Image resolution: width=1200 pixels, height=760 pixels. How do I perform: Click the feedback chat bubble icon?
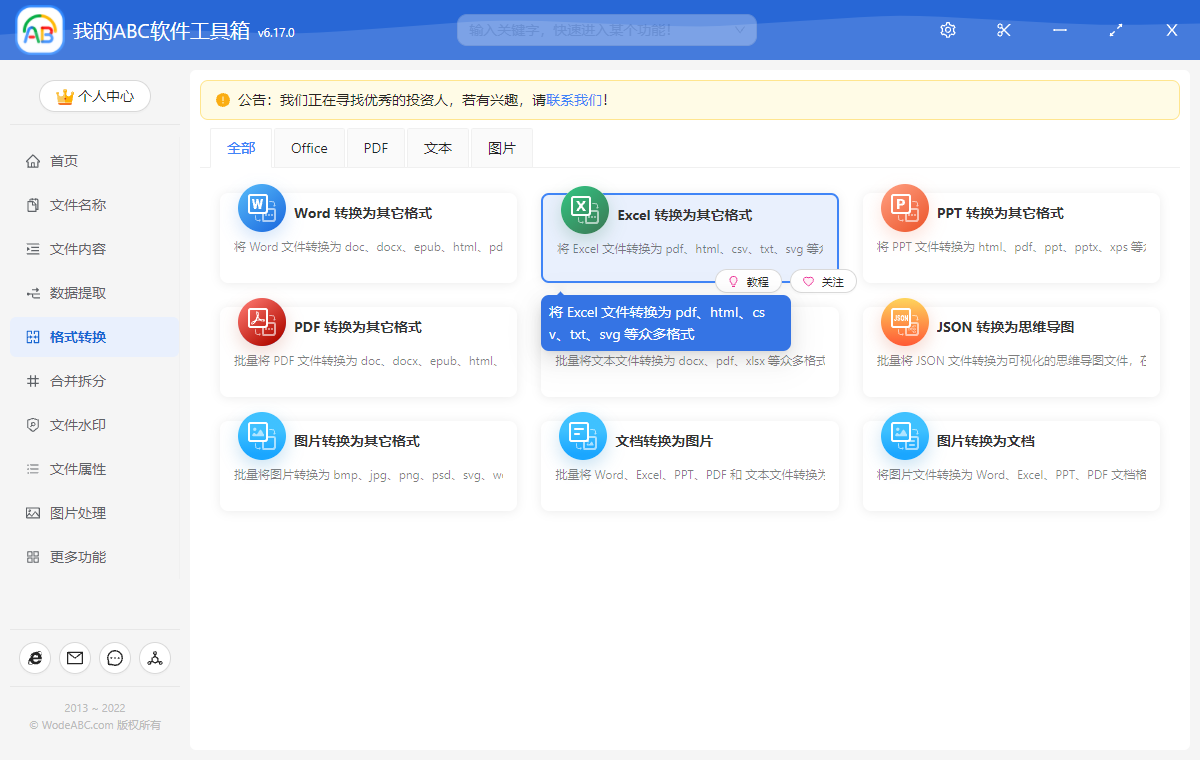click(x=114, y=658)
